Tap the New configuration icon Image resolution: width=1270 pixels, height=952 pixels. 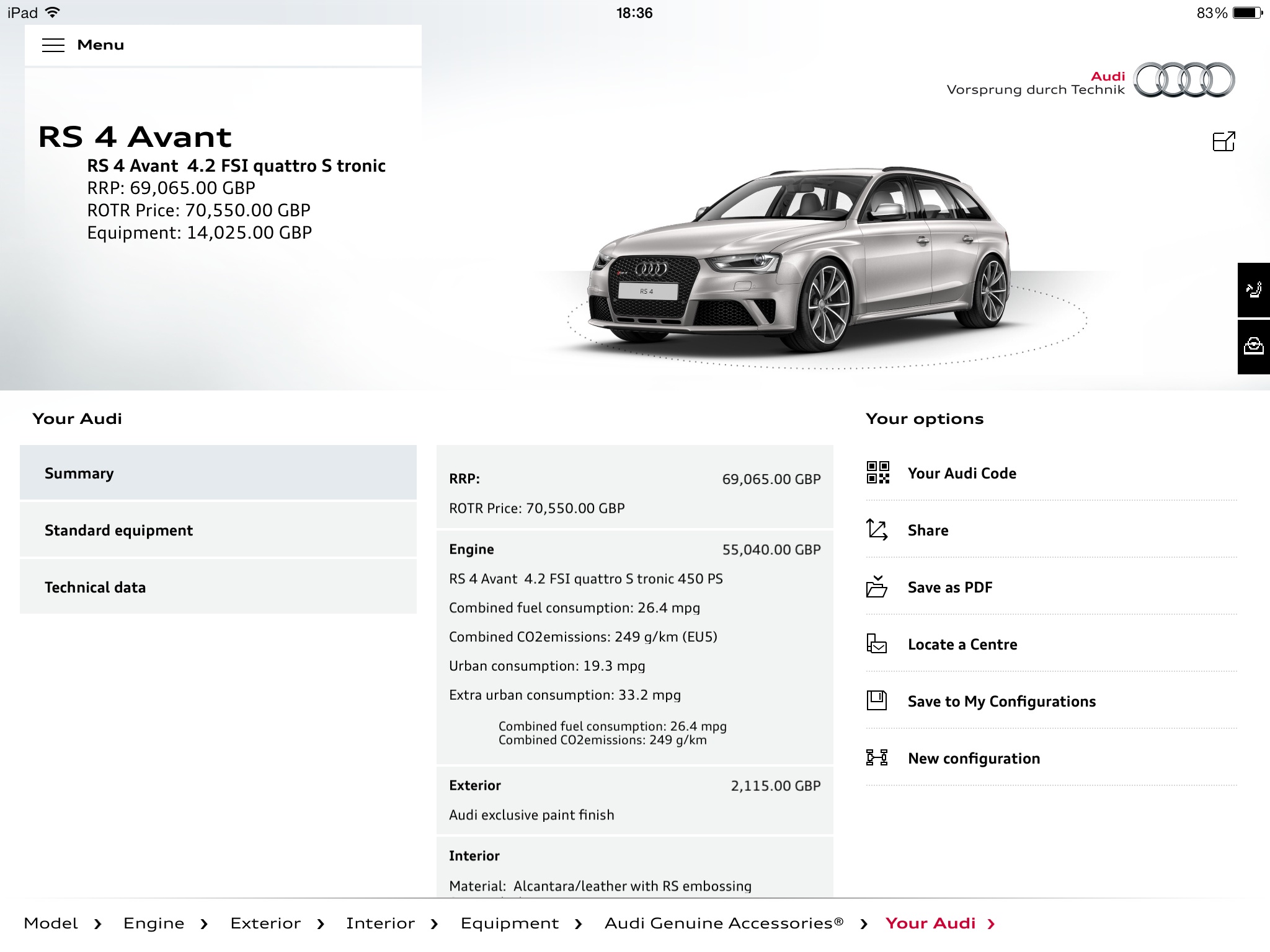point(877,757)
